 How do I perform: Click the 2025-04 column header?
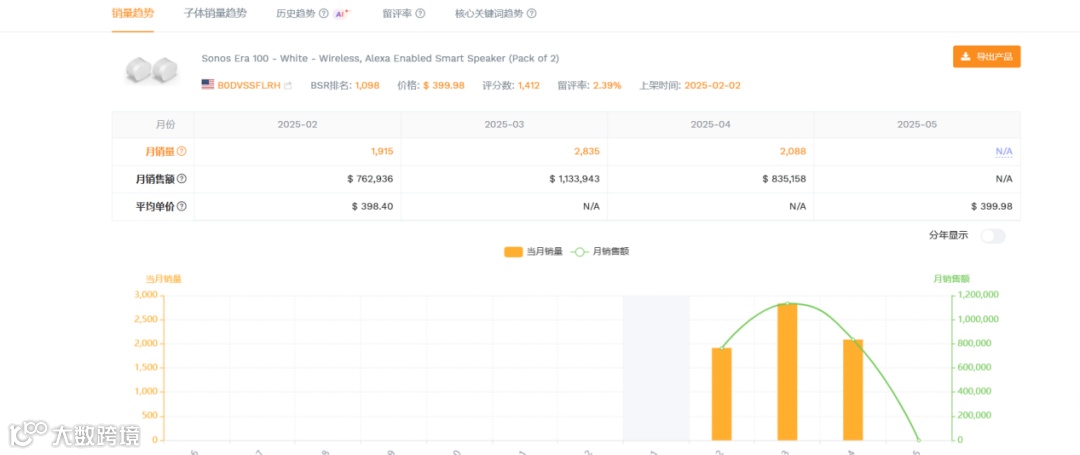[x=711, y=125]
